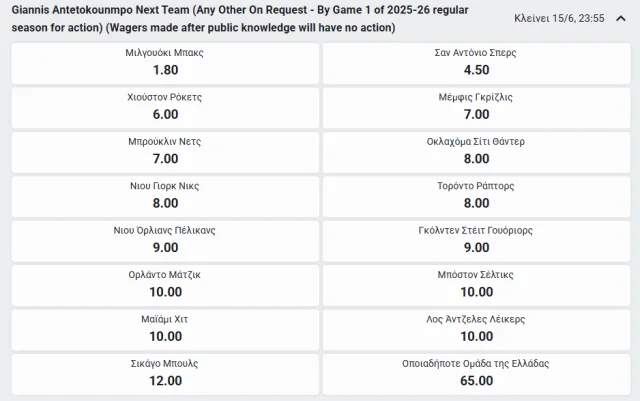Pick Μαϊάμι Χιτ at 10.00
Image resolution: width=640 pixels, height=401 pixels.
[165, 330]
